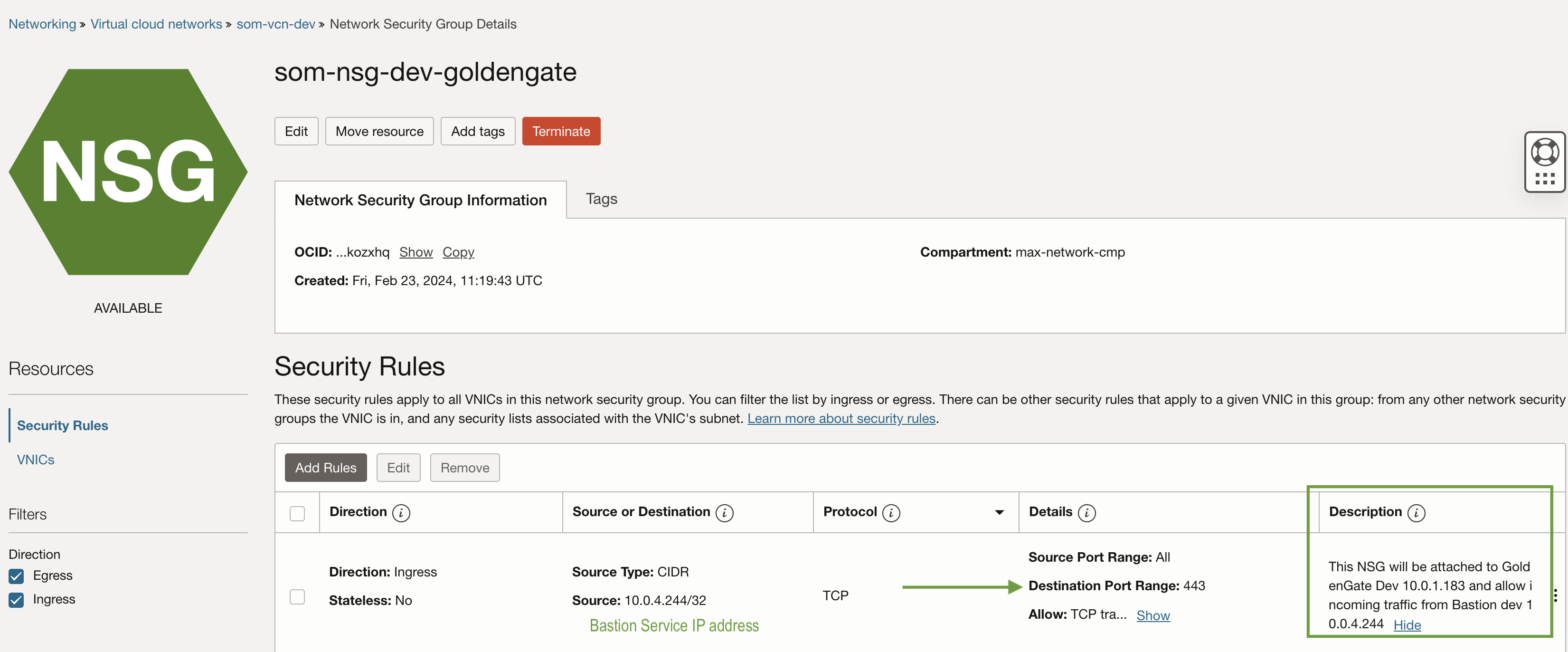Toggle the select-all rules checkbox
Viewport: 1568px width, 652px height.
(297, 513)
